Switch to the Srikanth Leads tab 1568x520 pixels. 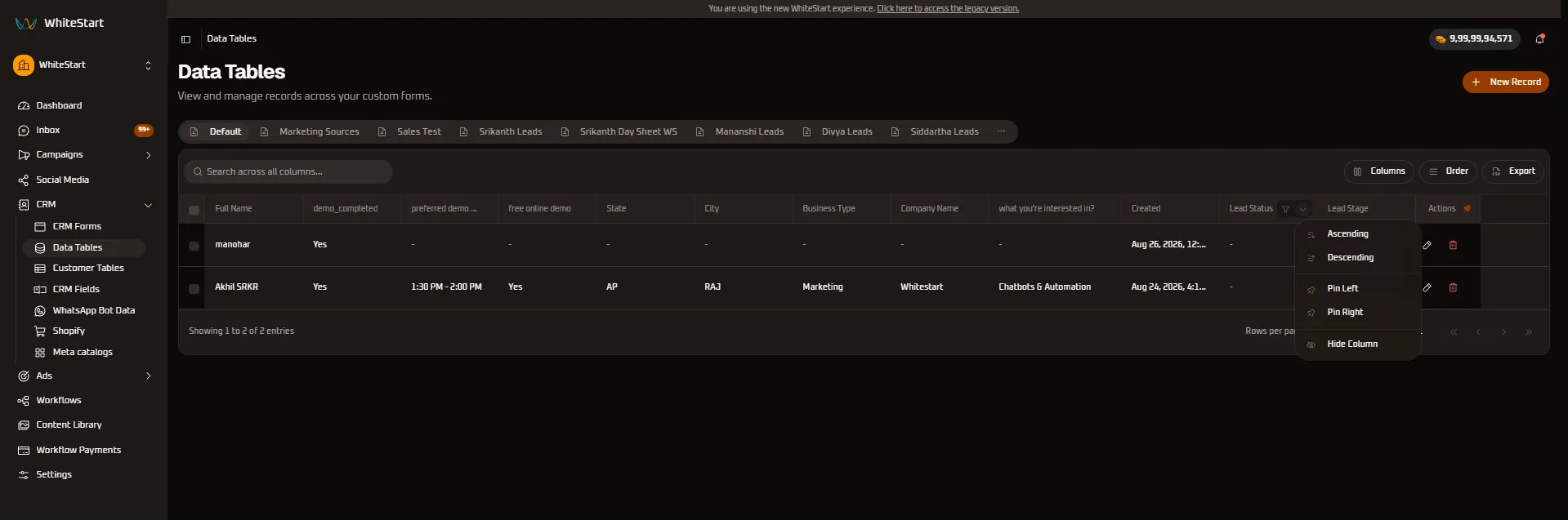pyautogui.click(x=501, y=131)
